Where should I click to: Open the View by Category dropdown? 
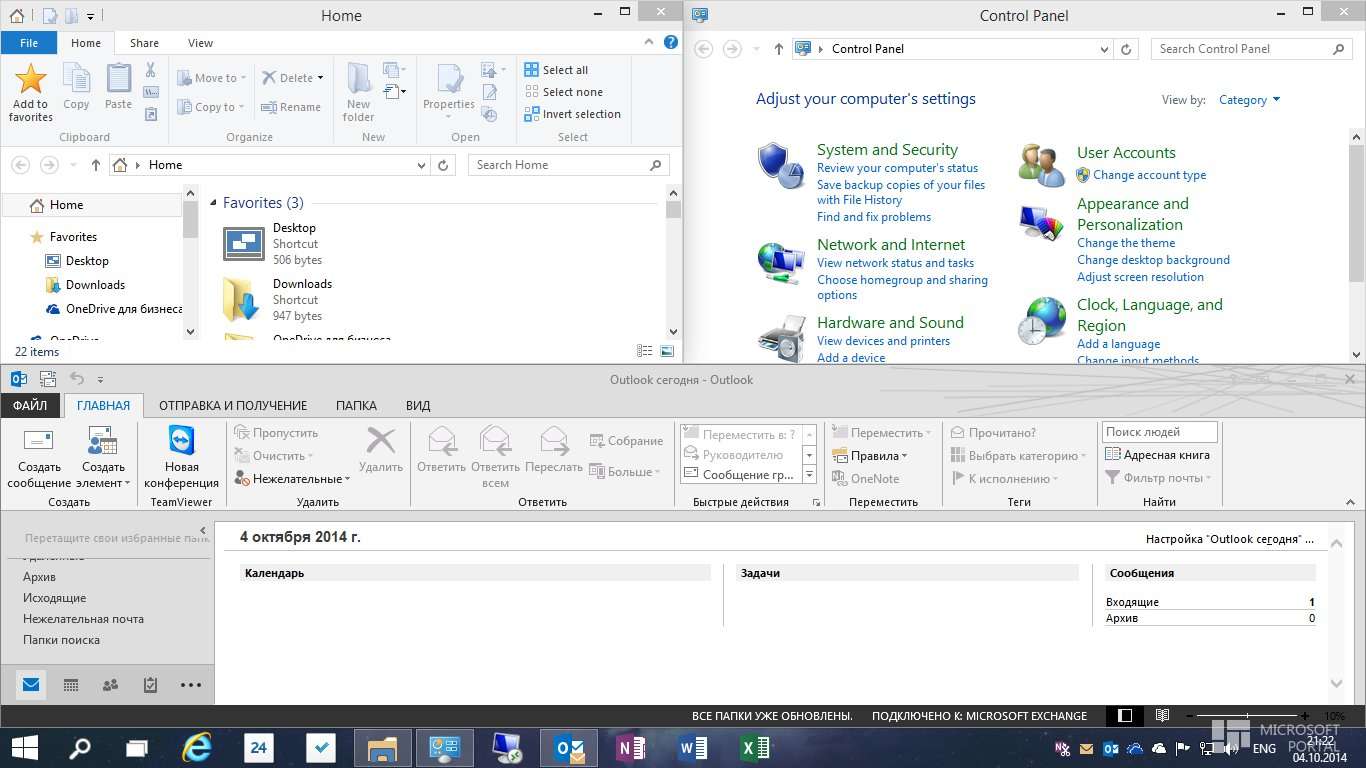tap(1249, 100)
